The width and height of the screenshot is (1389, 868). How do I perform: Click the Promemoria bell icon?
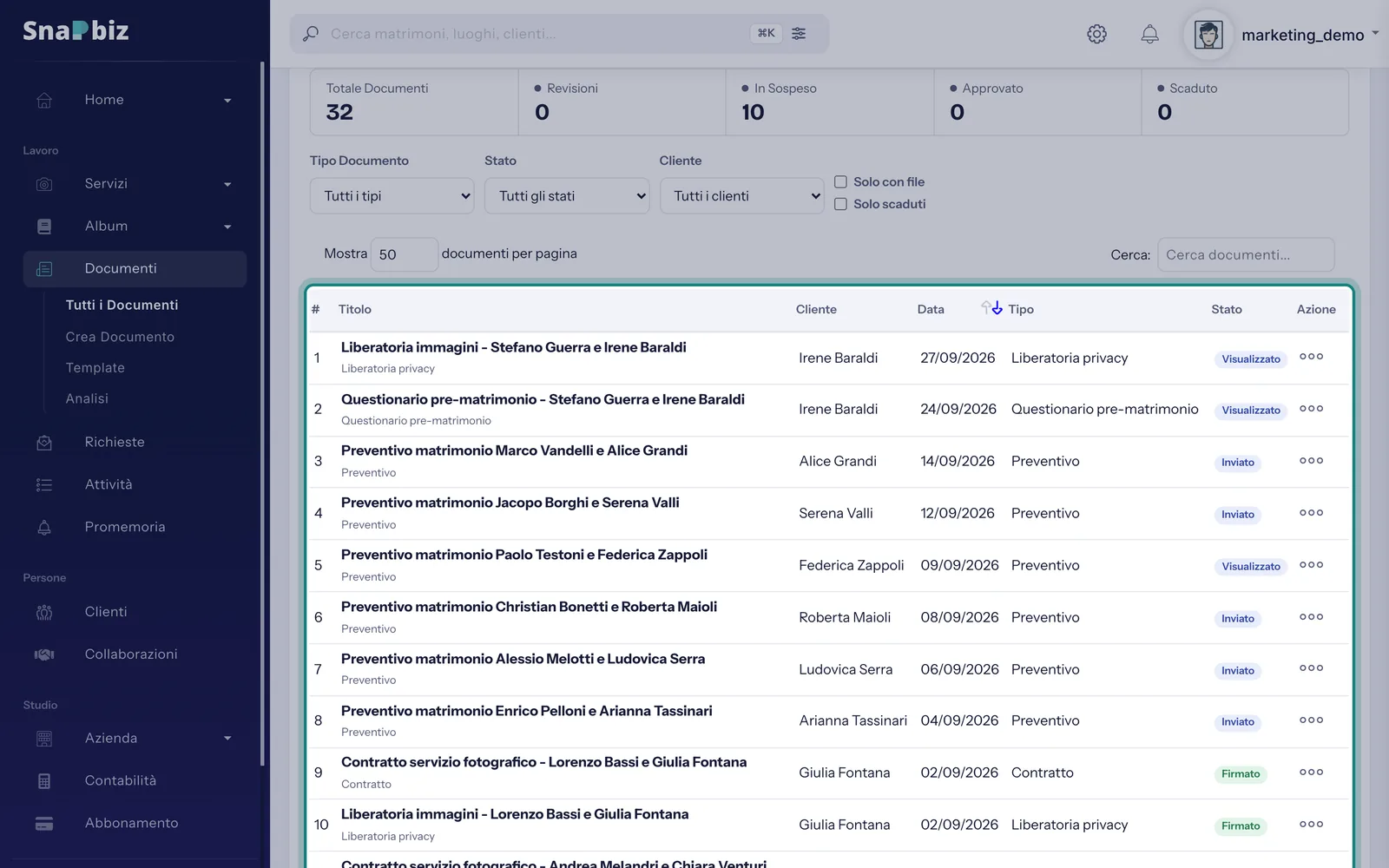pyautogui.click(x=44, y=528)
